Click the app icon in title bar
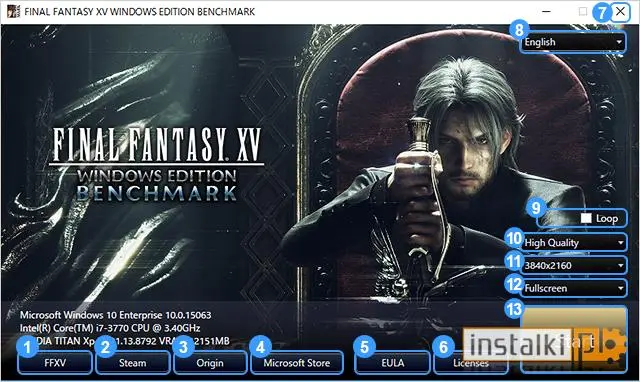Screen dimensions: 640x382 point(13,11)
